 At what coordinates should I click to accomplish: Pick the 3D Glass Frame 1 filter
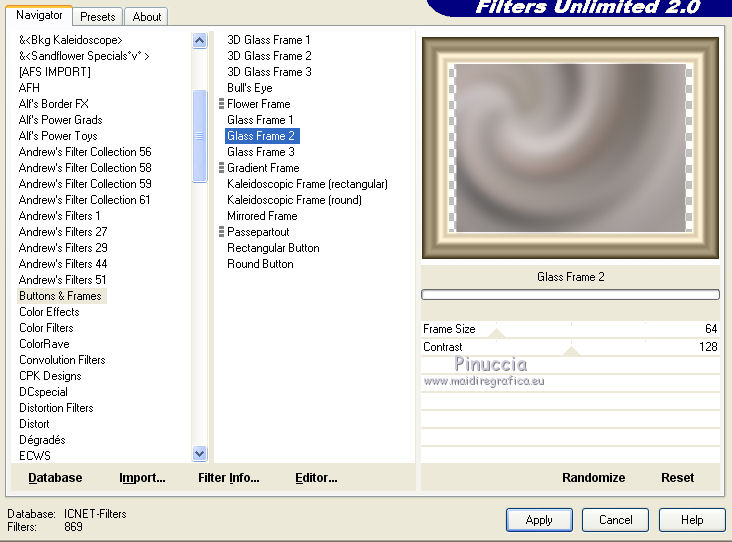coord(268,40)
